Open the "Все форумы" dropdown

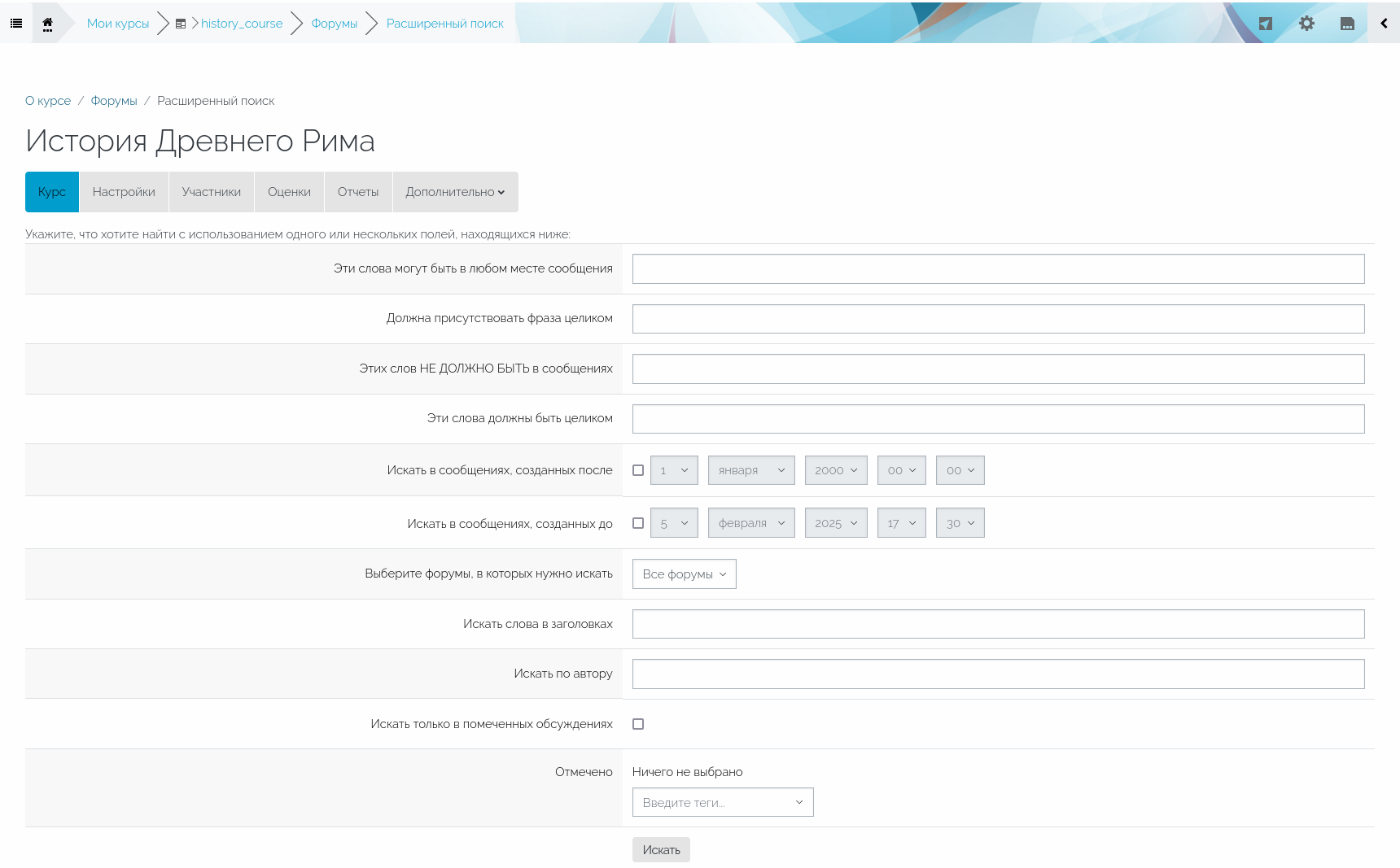(x=684, y=574)
